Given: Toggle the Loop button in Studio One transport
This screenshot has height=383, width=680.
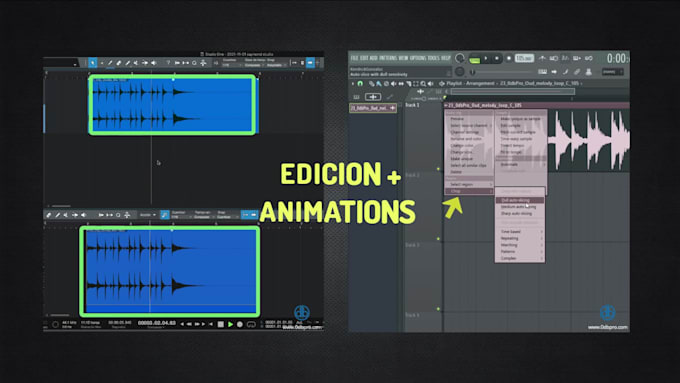Looking at the screenshot, I should pos(251,324).
